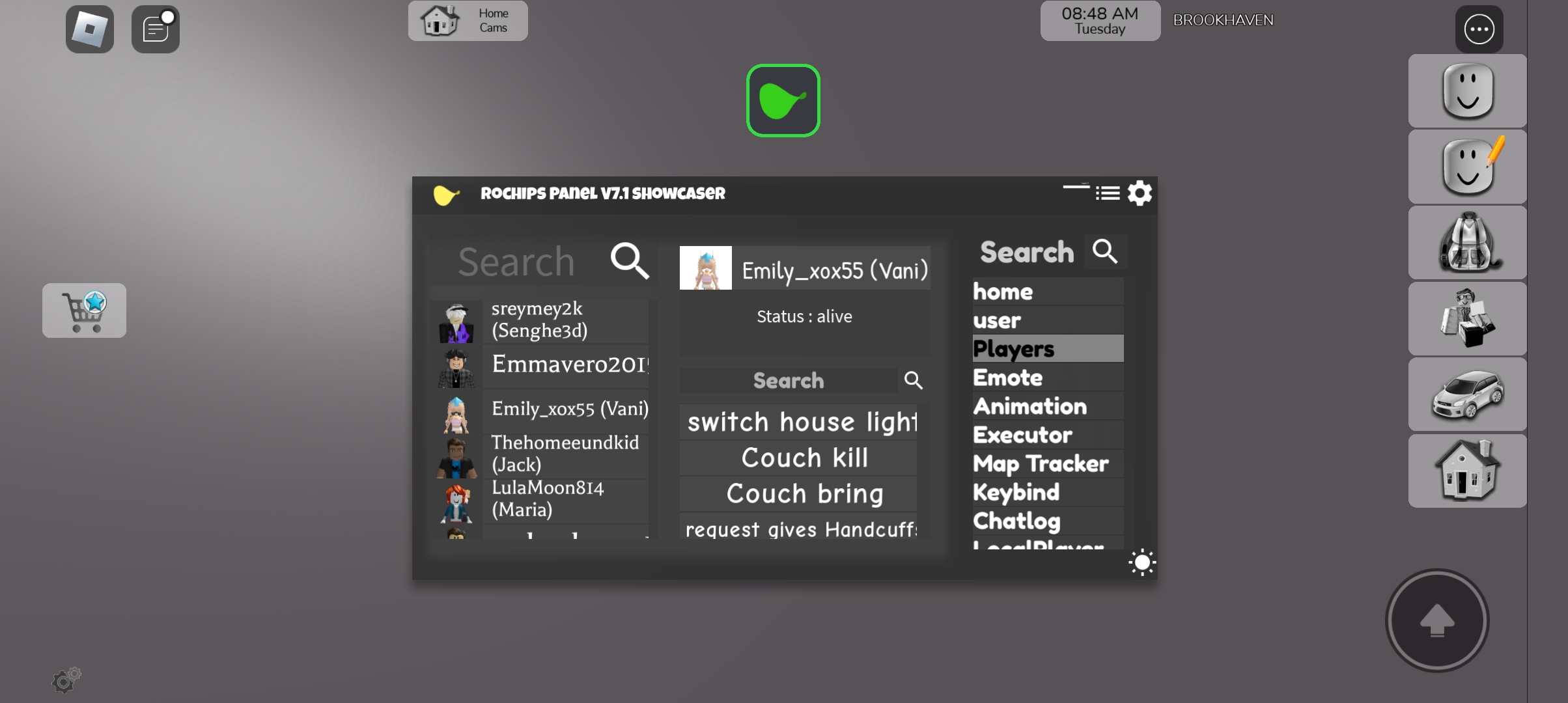Open the vehicles car icon
Viewport: 1568px width, 703px height.
pyautogui.click(x=1467, y=394)
